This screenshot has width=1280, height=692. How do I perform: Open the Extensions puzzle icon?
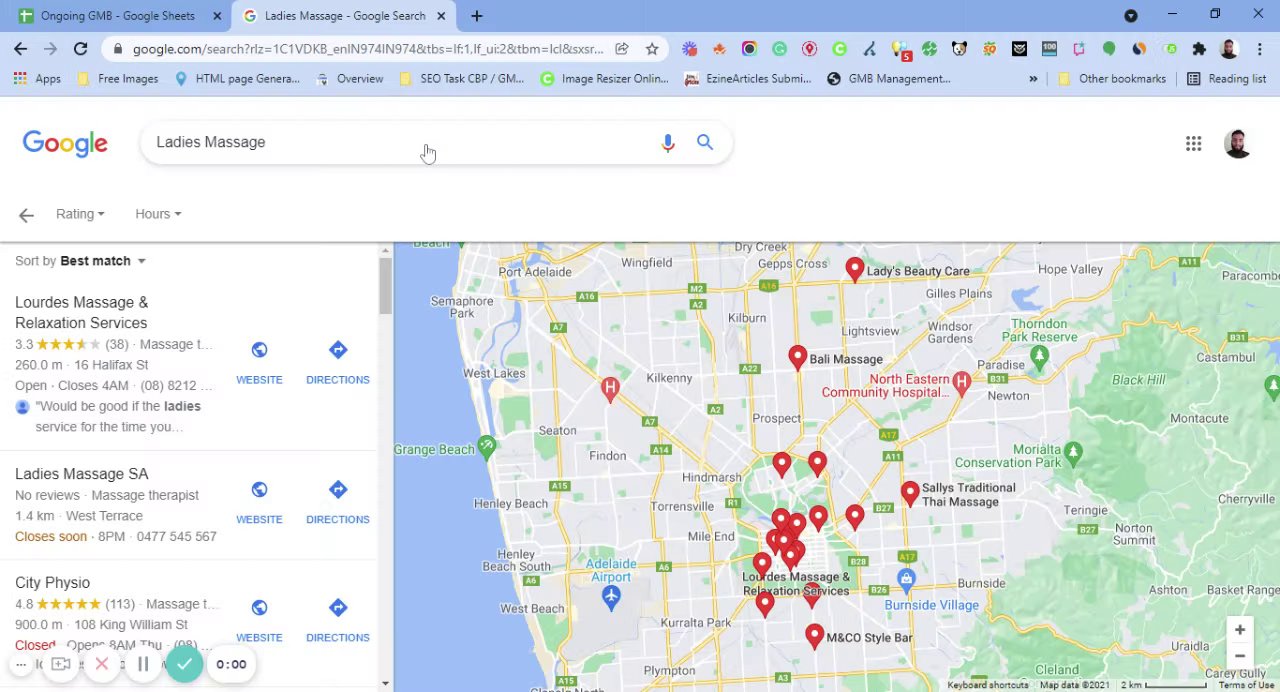1199,48
